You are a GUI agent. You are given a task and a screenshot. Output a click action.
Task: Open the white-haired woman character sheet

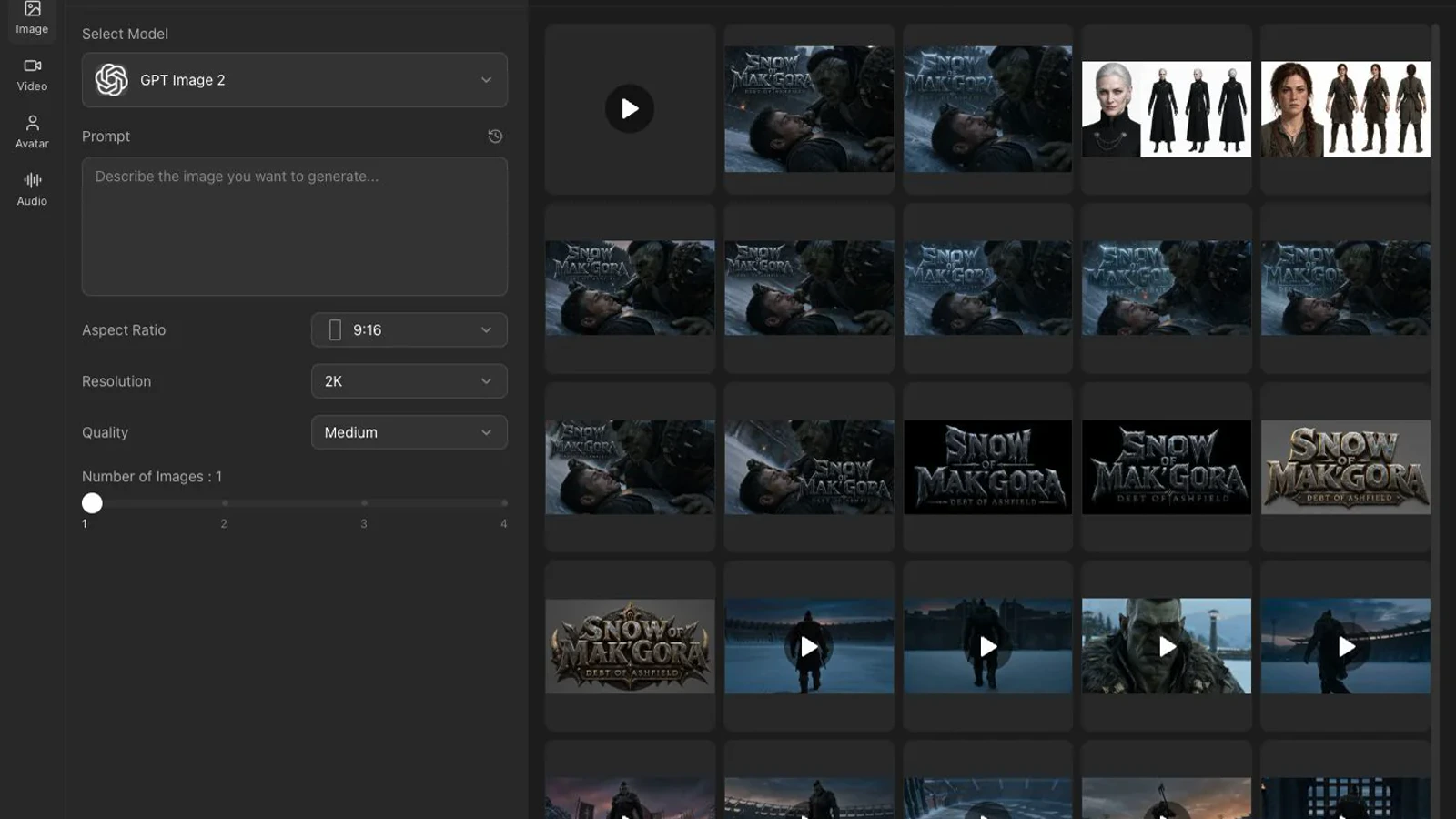[1167, 109]
